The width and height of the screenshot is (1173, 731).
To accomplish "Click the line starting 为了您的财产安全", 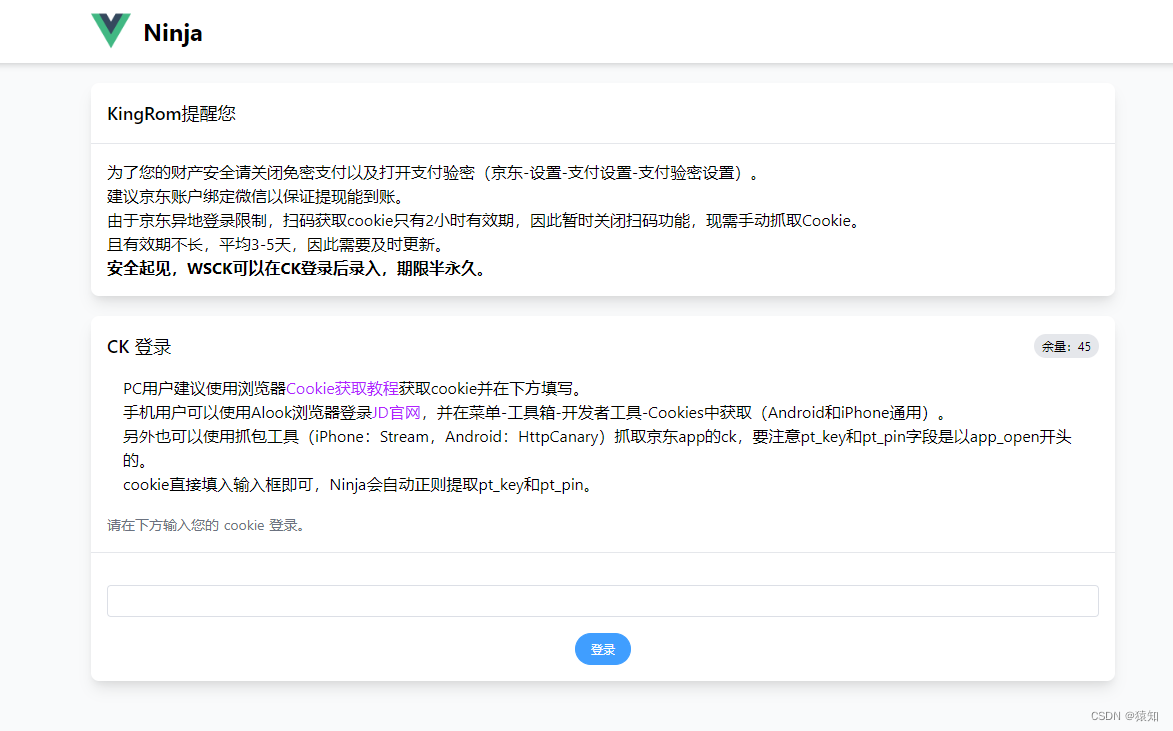I will point(435,173).
